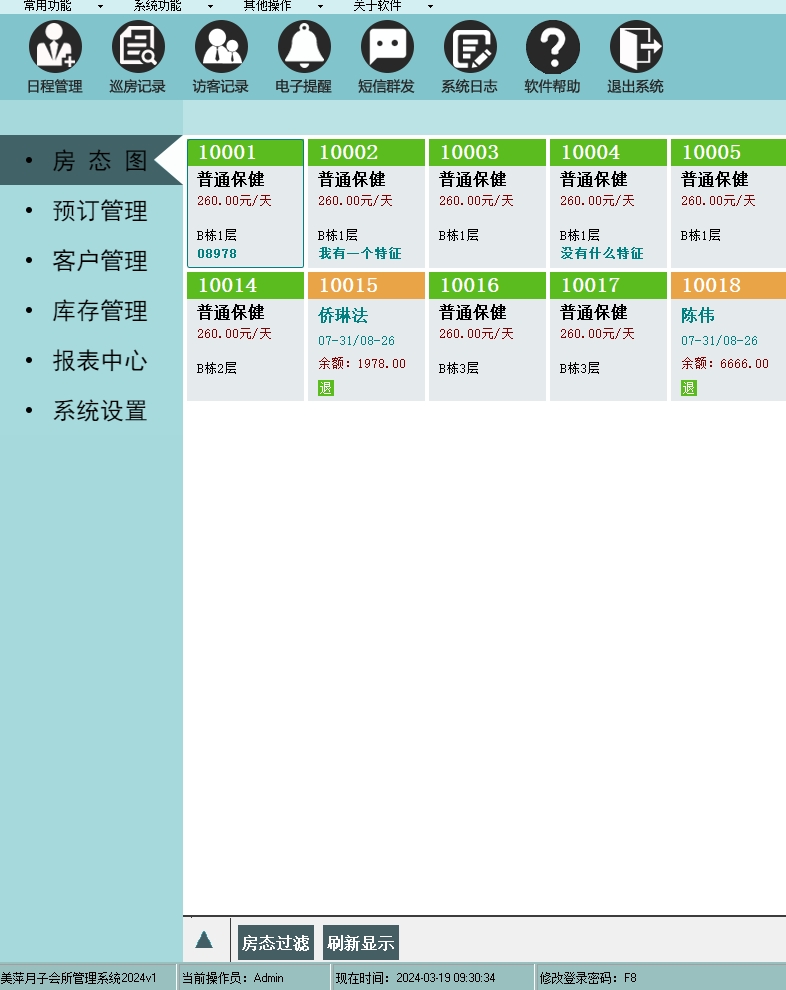Open the 关于软件 menu
Image resolution: width=786 pixels, height=990 pixels.
pyautogui.click(x=392, y=6)
